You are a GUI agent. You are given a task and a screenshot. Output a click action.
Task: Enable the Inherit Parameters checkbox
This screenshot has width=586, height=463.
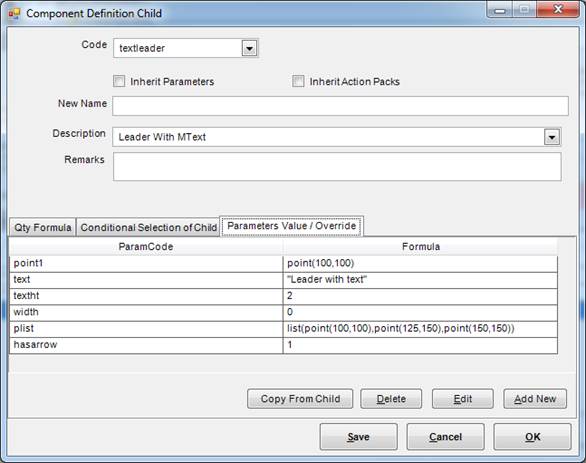coord(119,81)
